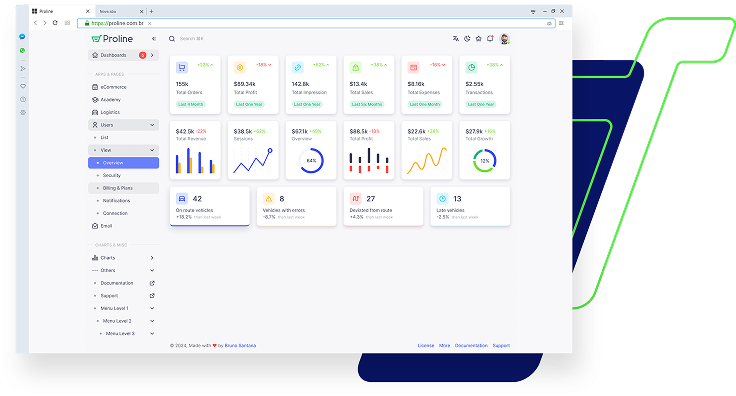Click the heart icon in browser sidebar
Screen dimensions: 736x396
point(23,86)
